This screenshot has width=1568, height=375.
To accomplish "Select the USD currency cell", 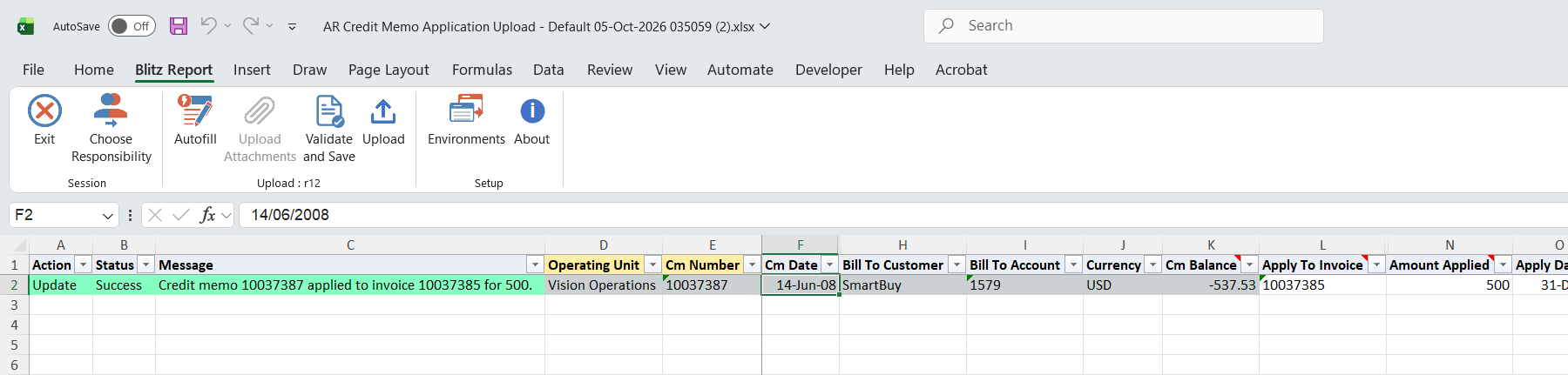I will [x=1123, y=285].
